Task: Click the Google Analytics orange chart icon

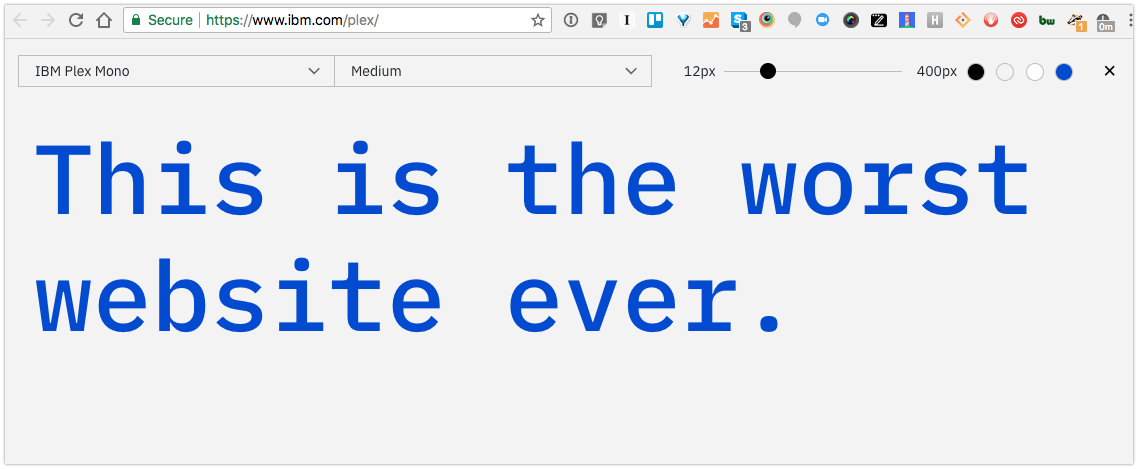Action: click(x=711, y=20)
